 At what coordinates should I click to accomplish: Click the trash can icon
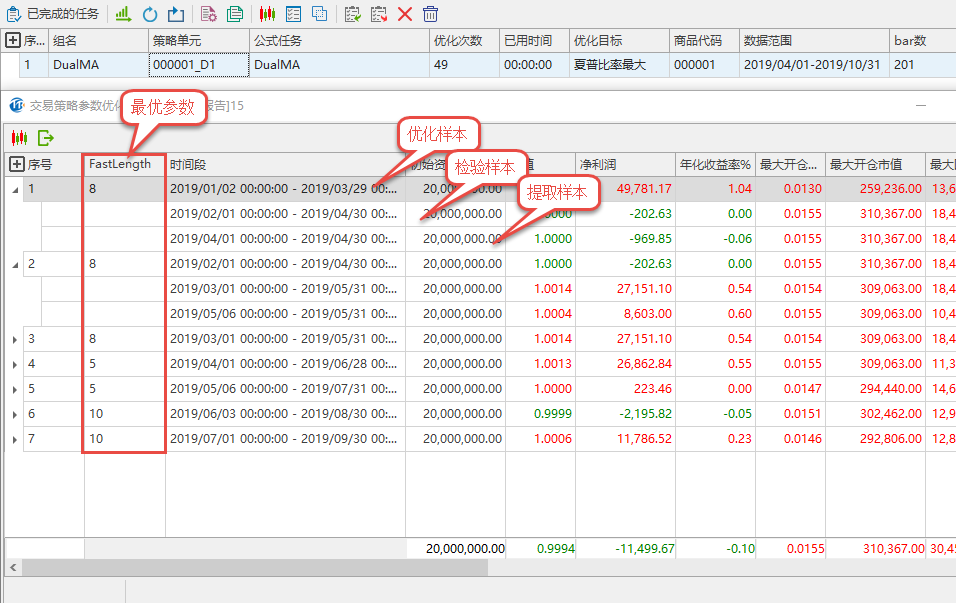430,14
